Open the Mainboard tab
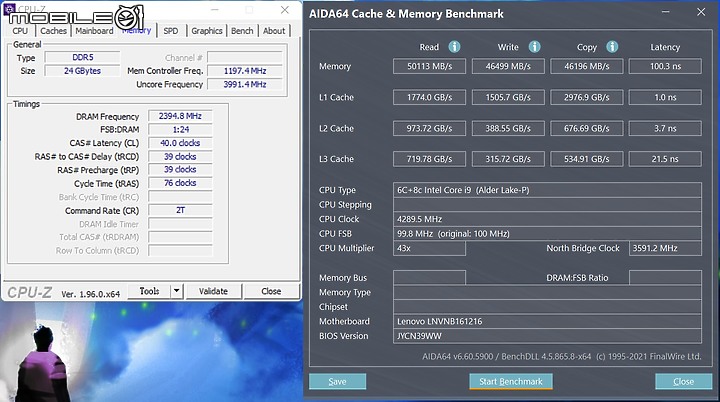This screenshot has height=402, width=720. 94,31
